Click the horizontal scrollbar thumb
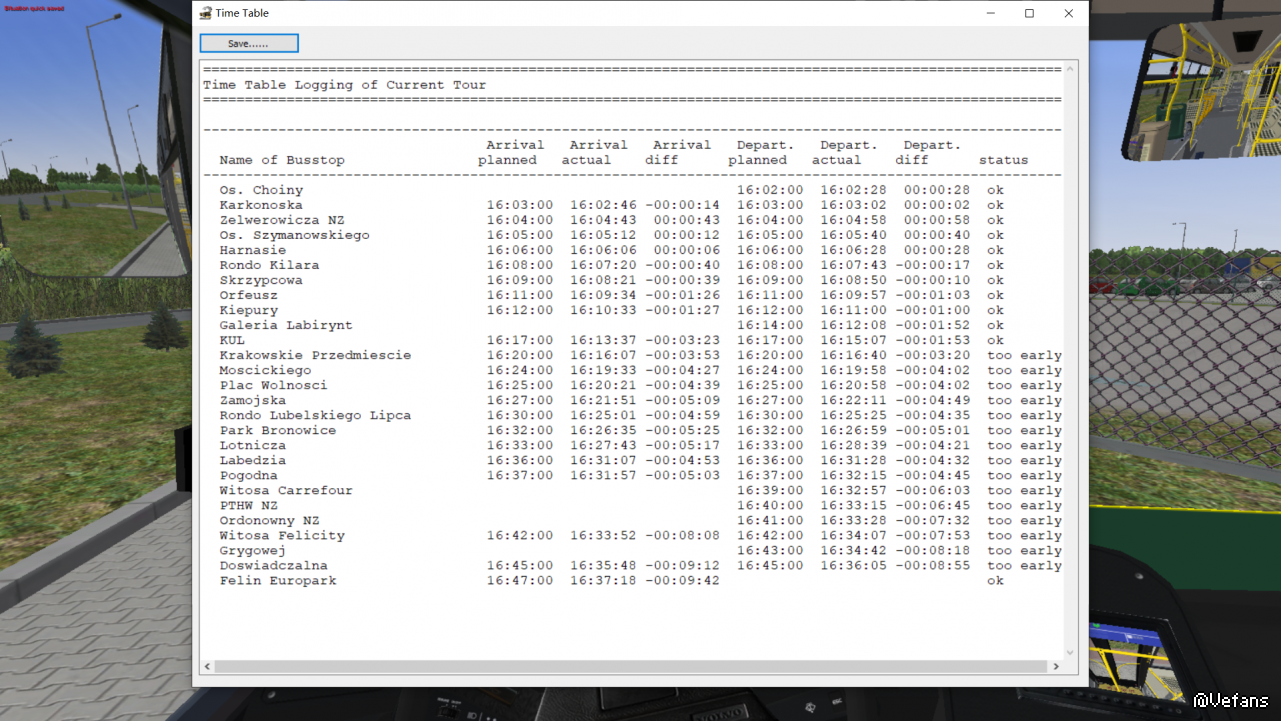 tap(631, 666)
